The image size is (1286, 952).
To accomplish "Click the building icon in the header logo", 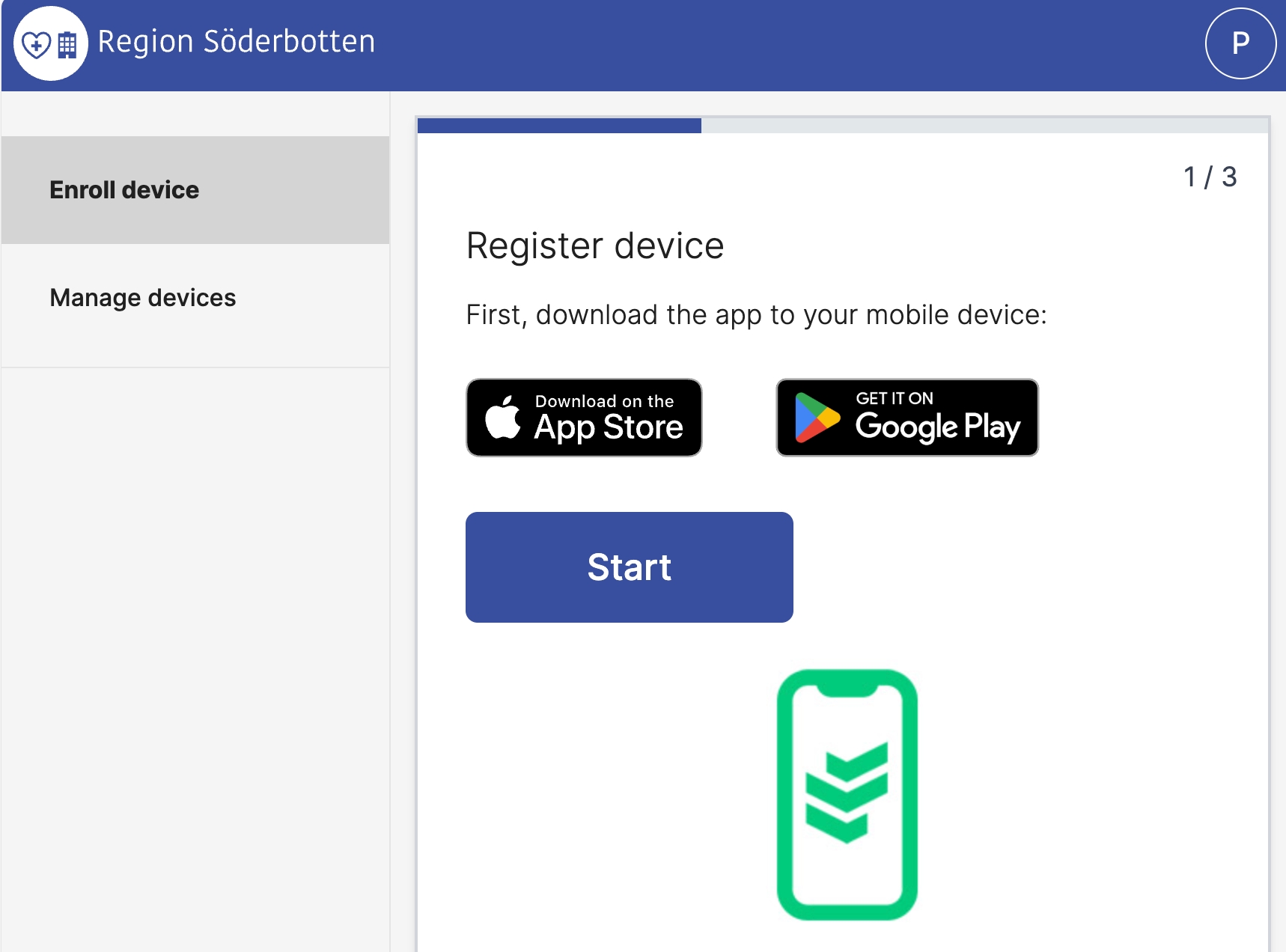I will (x=67, y=45).
